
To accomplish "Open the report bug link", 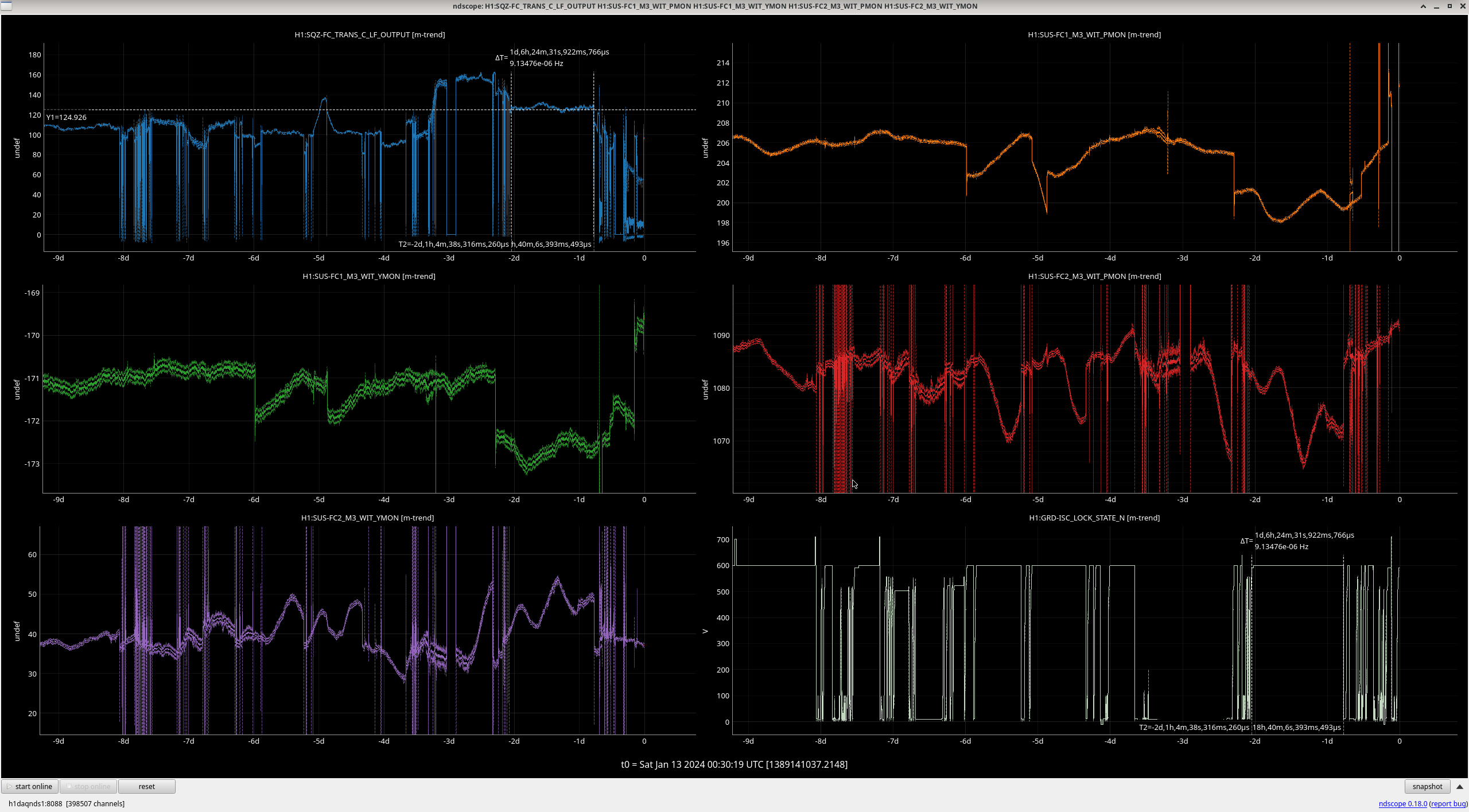I will (x=1448, y=803).
